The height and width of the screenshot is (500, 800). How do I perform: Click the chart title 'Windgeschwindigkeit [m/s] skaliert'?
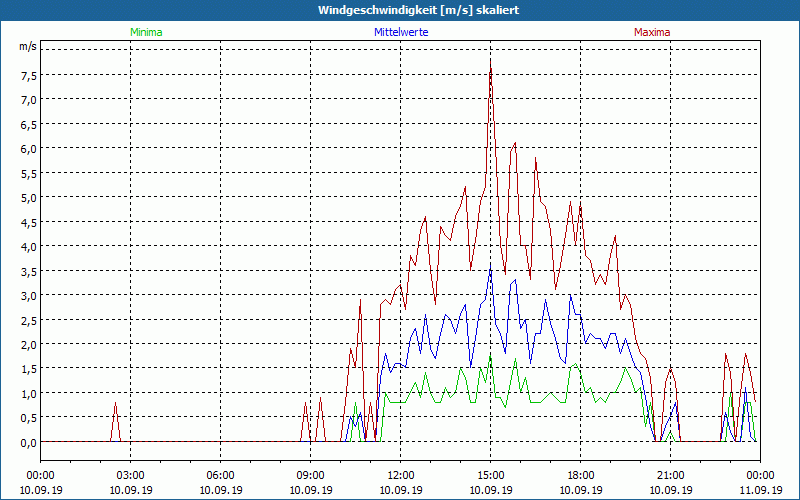pyautogui.click(x=418, y=10)
